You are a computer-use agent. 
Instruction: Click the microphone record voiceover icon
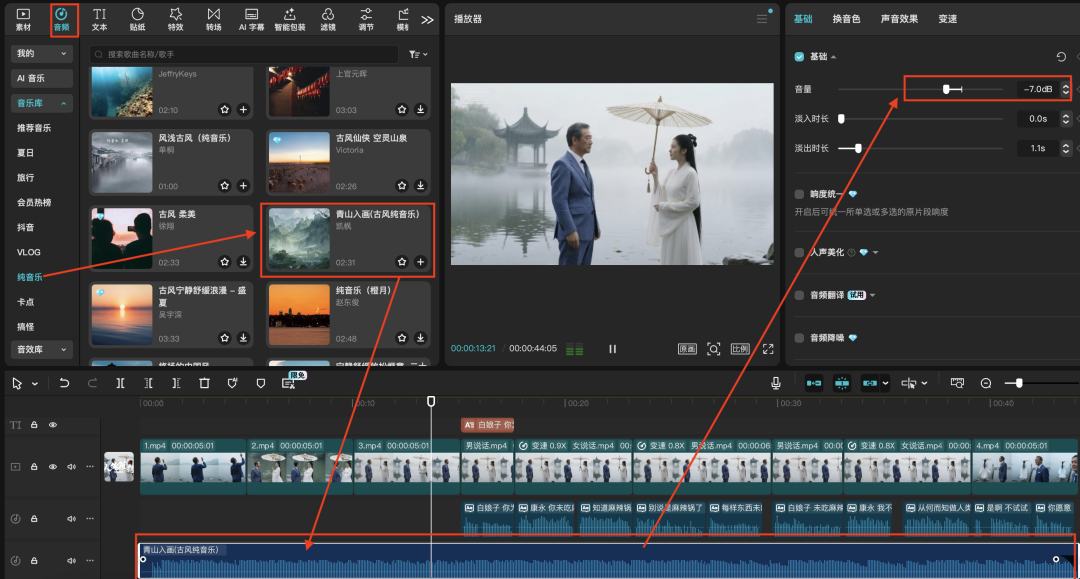(775, 383)
